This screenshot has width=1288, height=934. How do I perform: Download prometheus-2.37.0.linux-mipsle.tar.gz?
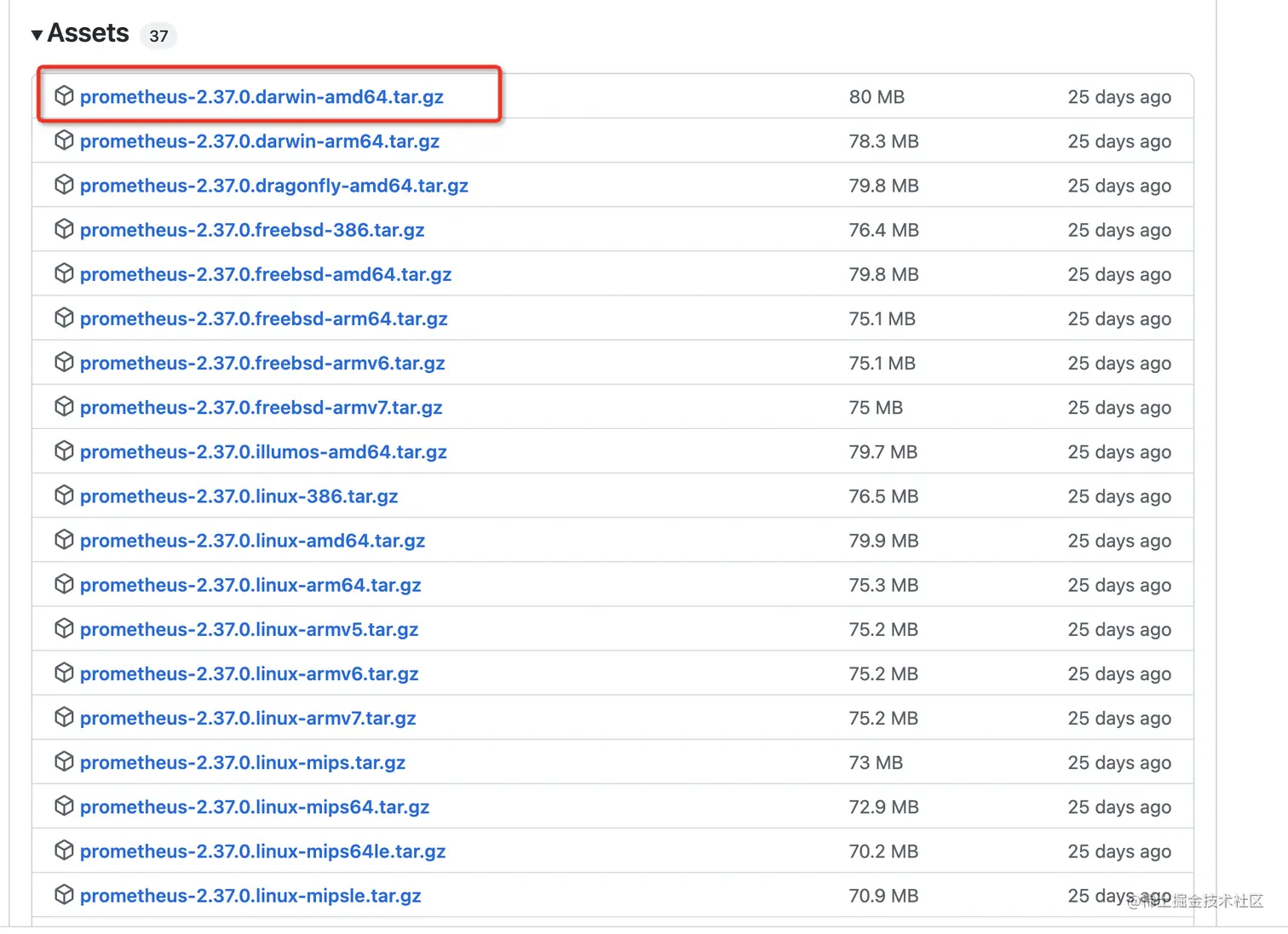pos(250,896)
